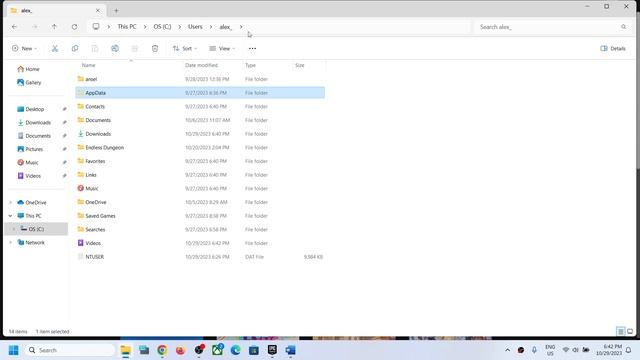Add a new tab with plus button

(116, 11)
